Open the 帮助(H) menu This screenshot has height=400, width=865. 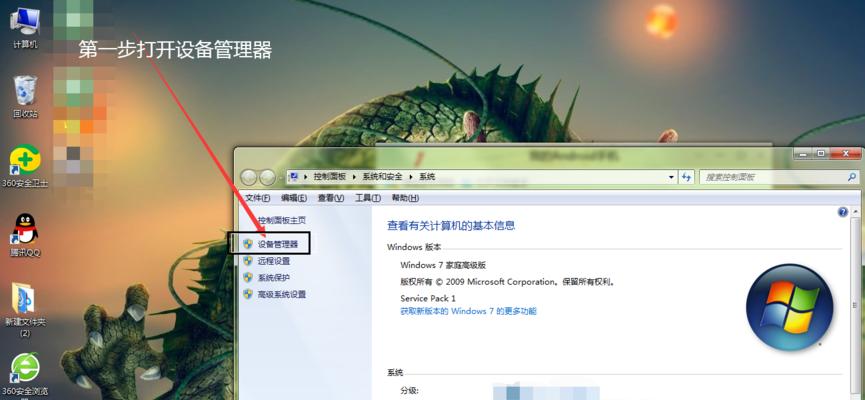[x=405, y=198]
